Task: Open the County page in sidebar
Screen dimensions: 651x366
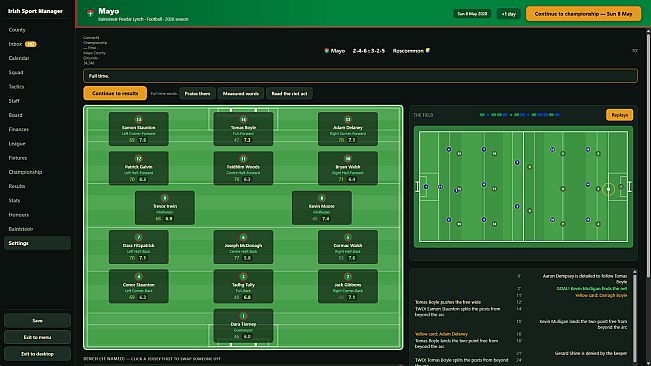Action: 37,30
